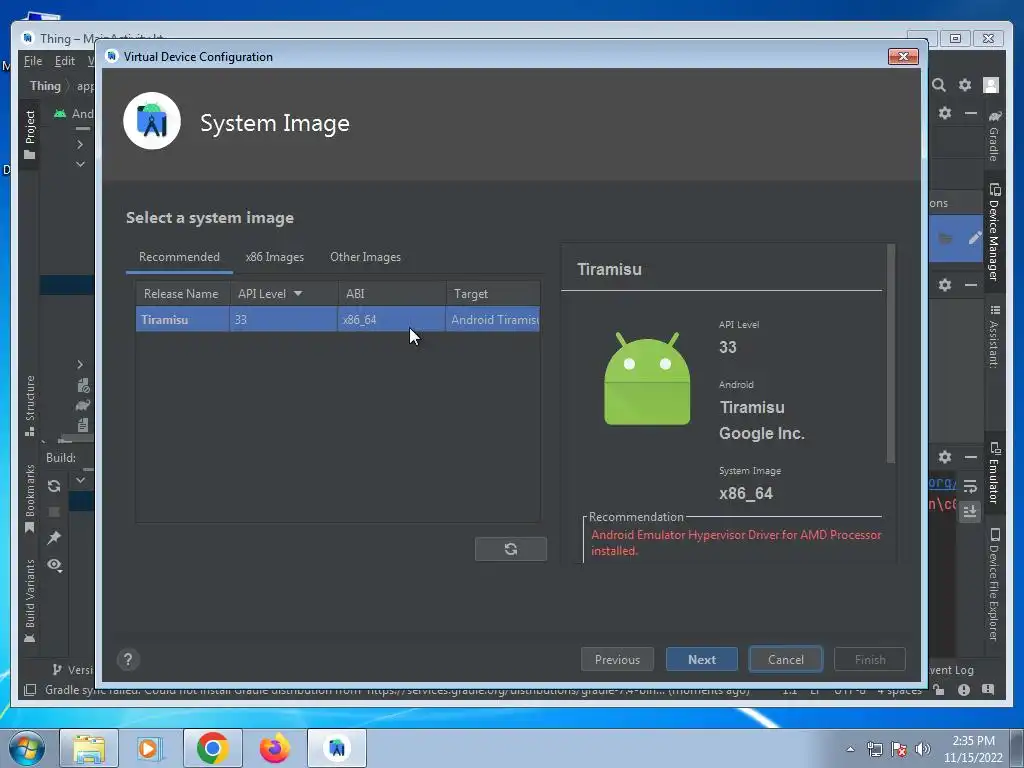Select the Tiramisu release name cell
1024x768 pixels.
tap(182, 319)
